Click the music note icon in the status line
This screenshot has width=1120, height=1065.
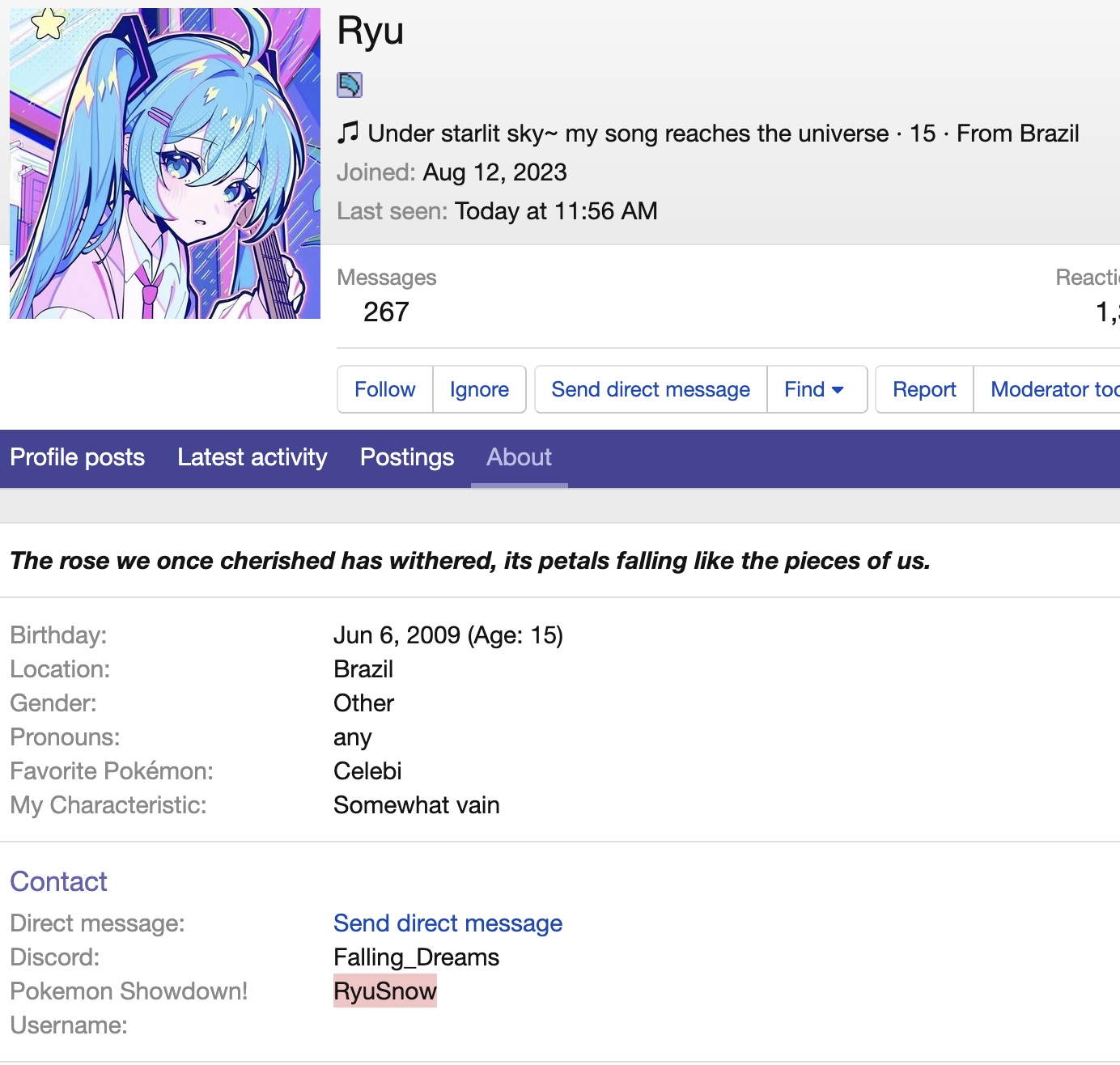click(x=348, y=132)
